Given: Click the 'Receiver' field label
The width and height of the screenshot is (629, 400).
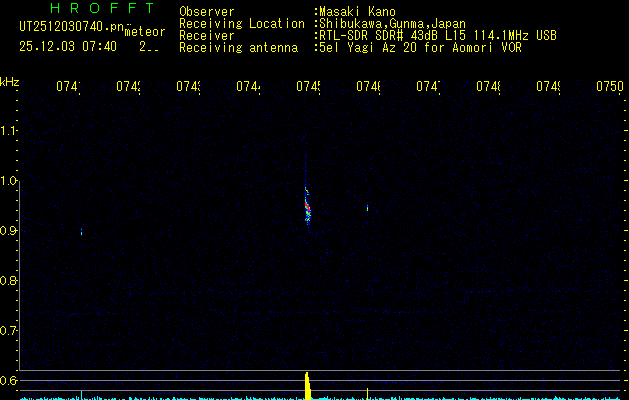Looking at the screenshot, I should click(x=207, y=36).
